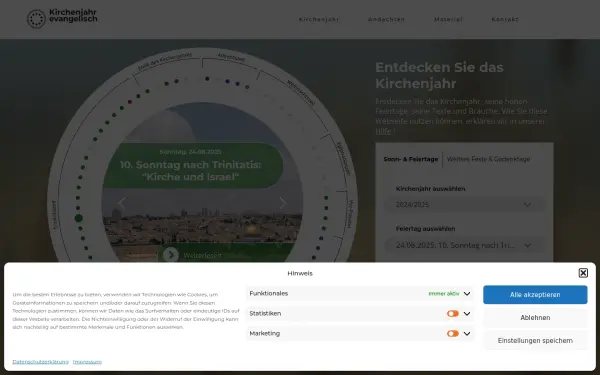Image resolution: width=600 pixels, height=375 pixels.
Task: Expand the Funktionales section chevron
Action: coord(467,293)
